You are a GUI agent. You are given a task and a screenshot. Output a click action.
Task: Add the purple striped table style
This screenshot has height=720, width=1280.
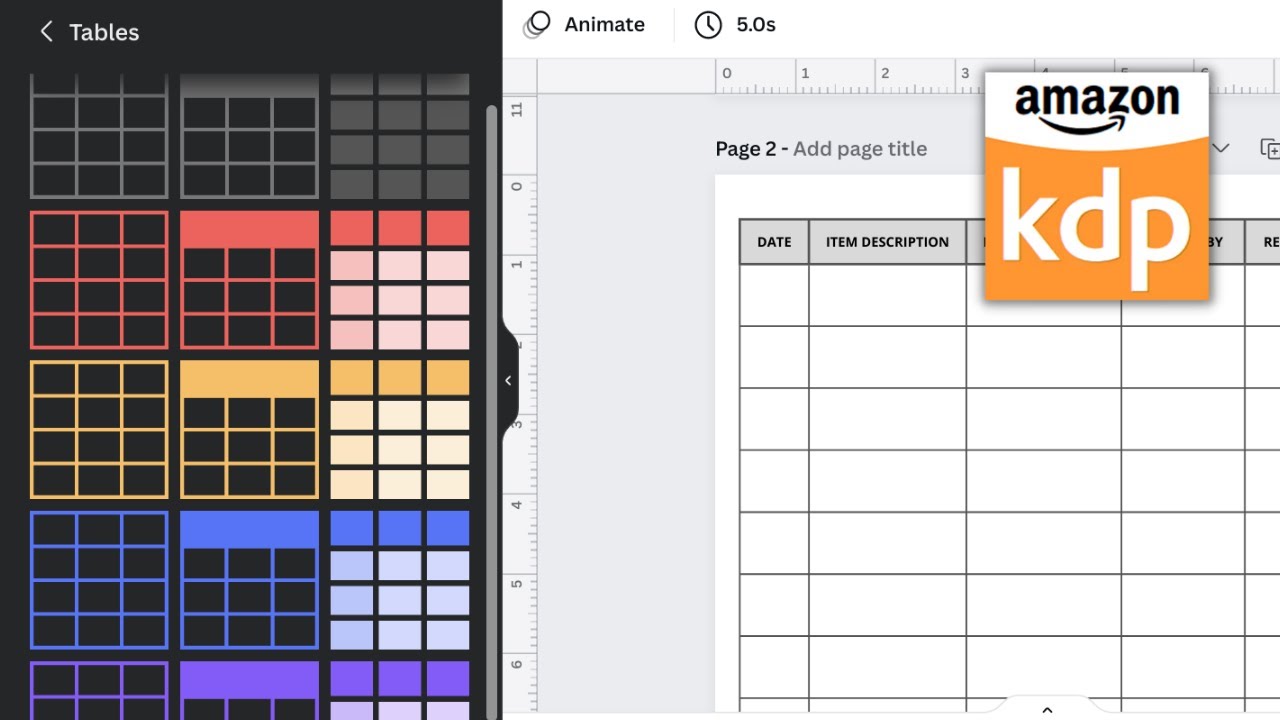point(400,690)
